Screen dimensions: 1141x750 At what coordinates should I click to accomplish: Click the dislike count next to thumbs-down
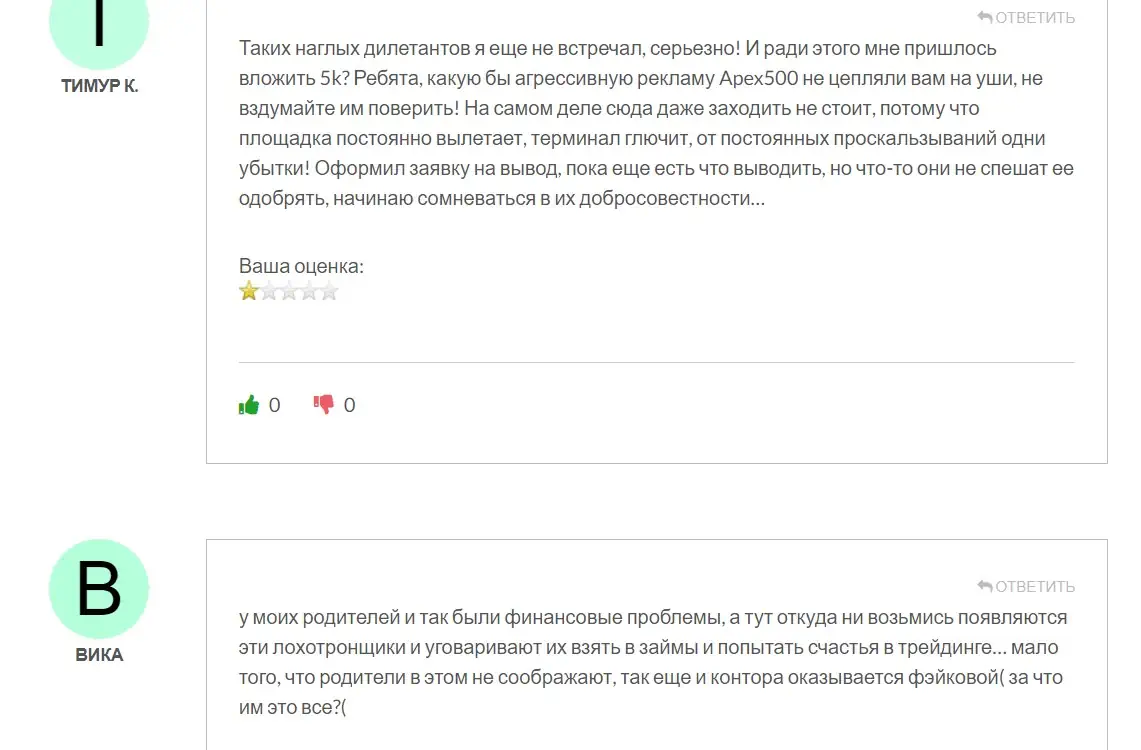tap(349, 405)
